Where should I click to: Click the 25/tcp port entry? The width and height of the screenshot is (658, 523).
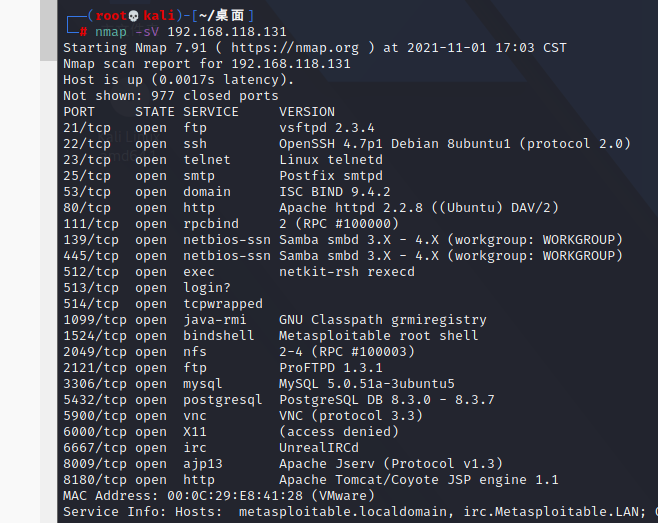click(x=87, y=175)
